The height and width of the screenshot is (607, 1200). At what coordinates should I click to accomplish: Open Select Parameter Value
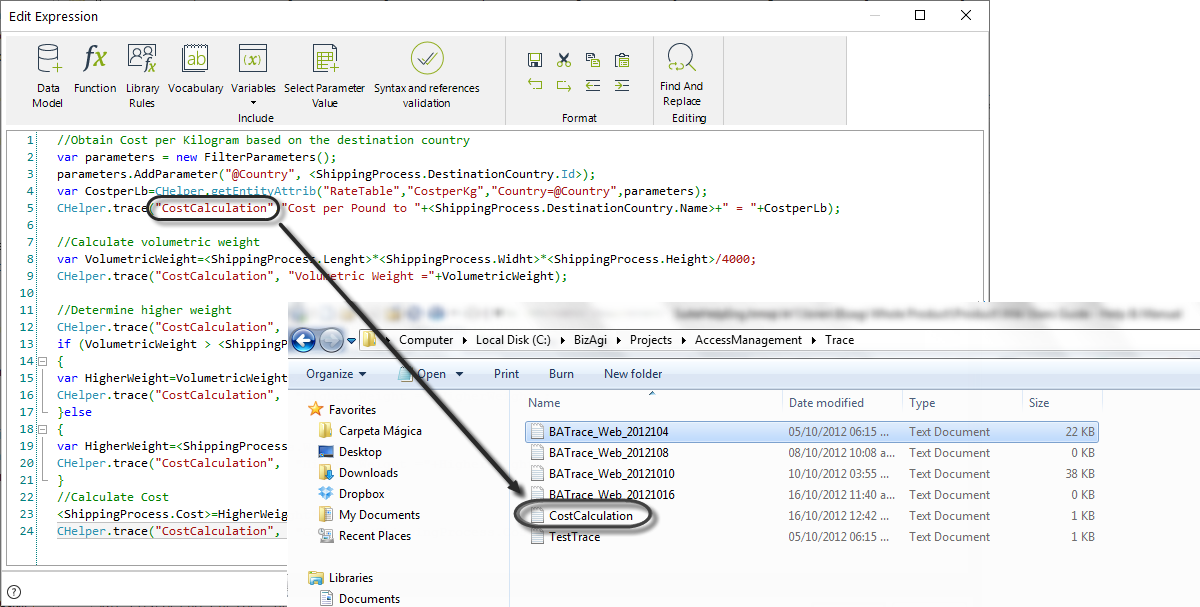click(325, 75)
